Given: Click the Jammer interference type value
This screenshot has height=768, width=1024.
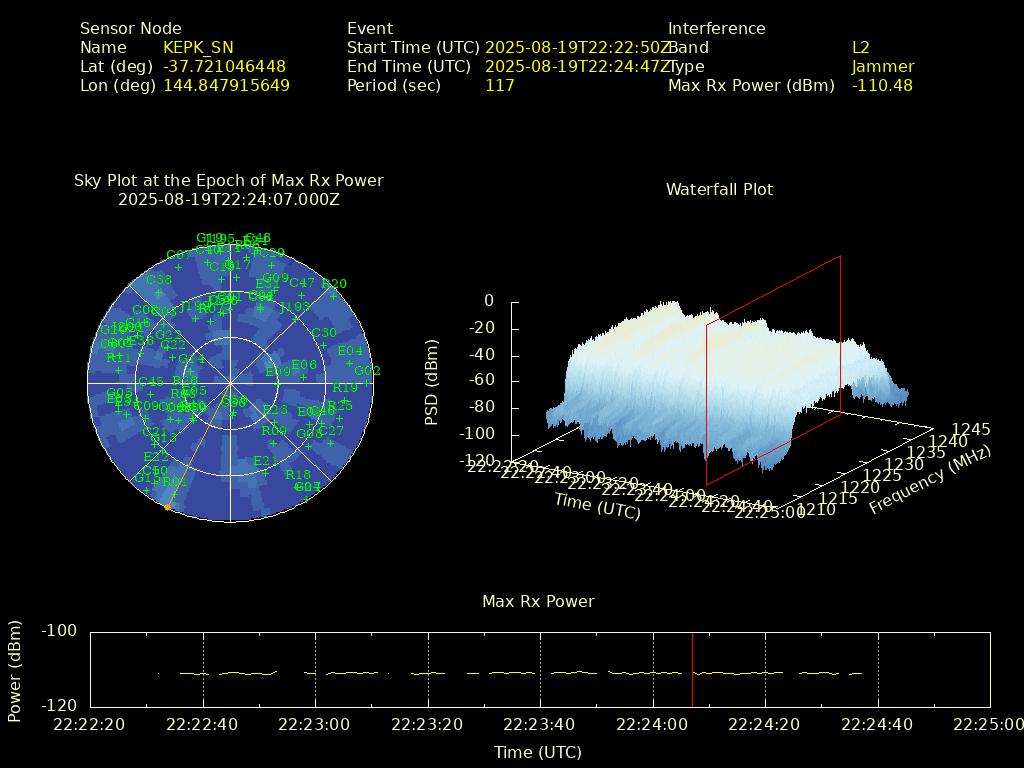Looking at the screenshot, I should pyautogui.click(x=882, y=67).
